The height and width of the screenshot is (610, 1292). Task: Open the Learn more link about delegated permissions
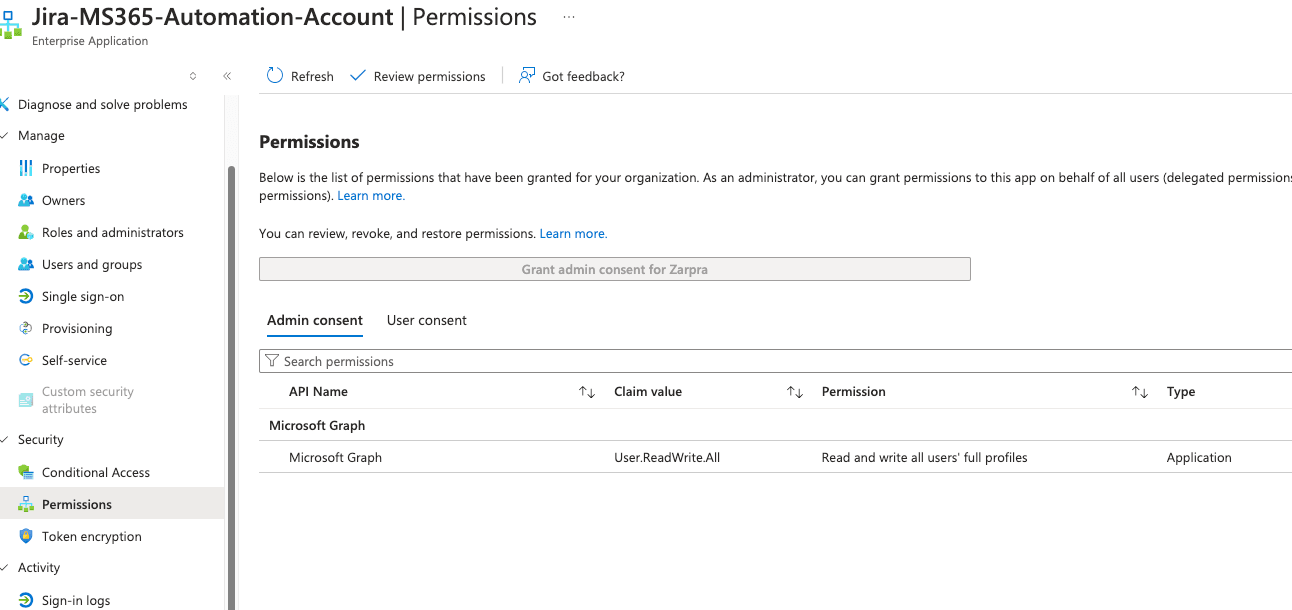click(371, 196)
